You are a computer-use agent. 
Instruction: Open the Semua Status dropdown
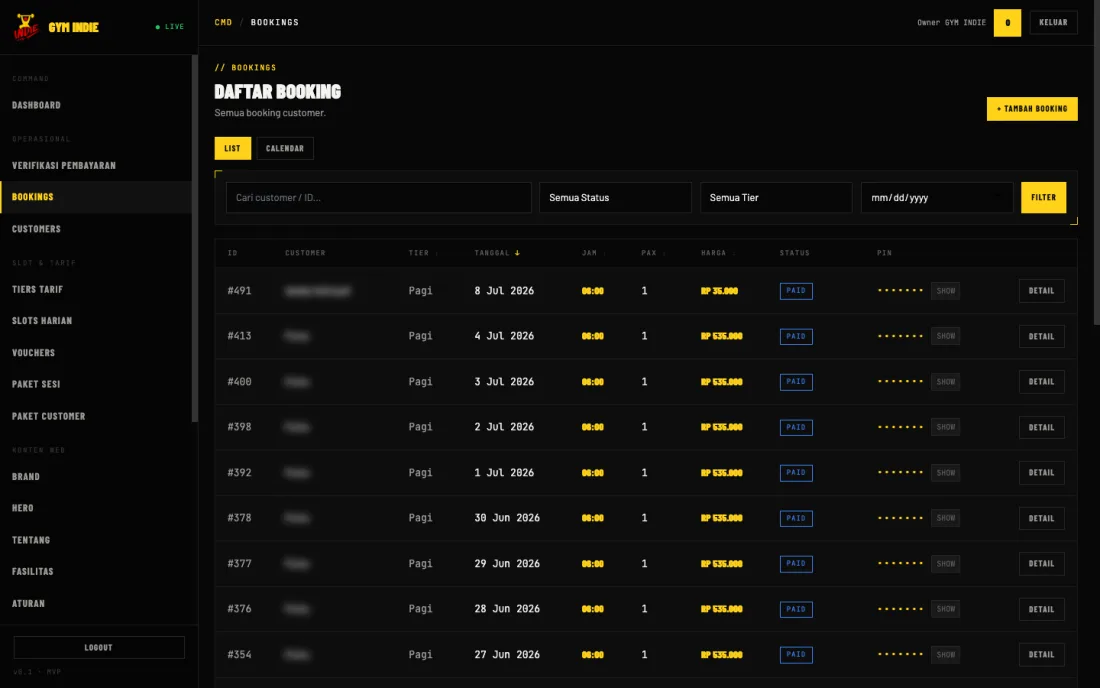tap(615, 198)
